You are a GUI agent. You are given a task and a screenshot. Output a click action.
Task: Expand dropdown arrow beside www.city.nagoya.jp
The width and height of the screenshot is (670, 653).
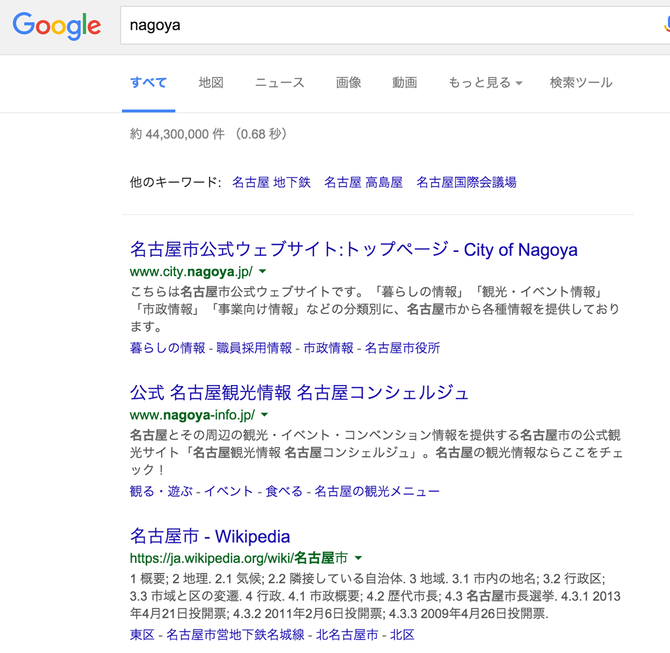[x=263, y=272]
